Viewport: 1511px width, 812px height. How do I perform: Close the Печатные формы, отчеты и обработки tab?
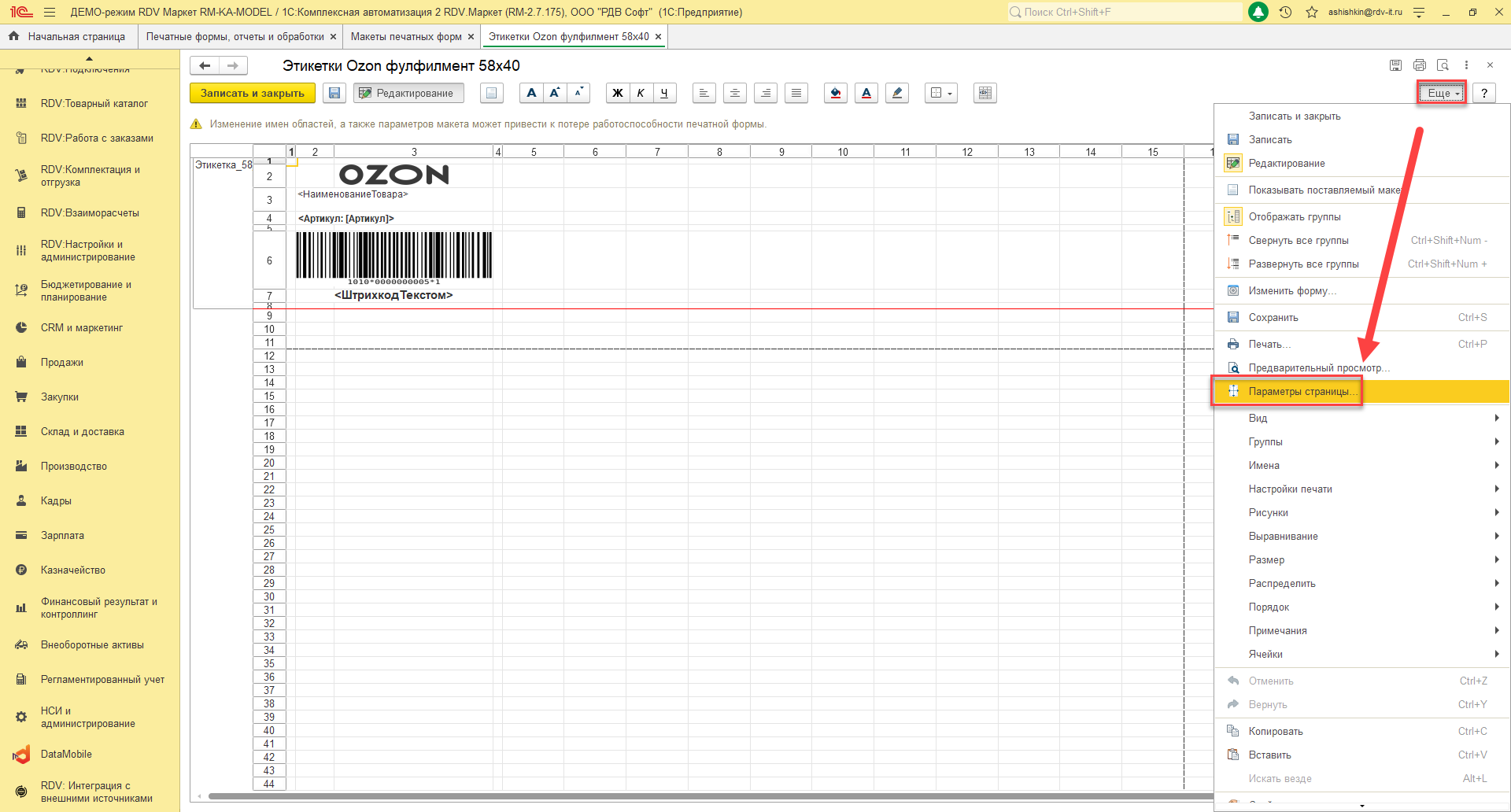point(333,36)
